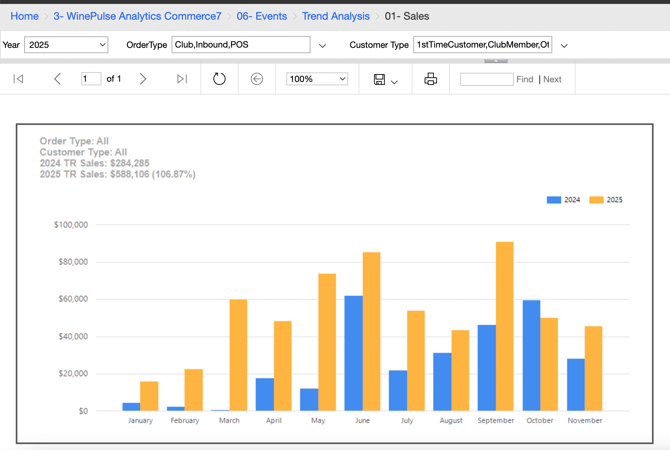
Task: Go to 06- Events breadcrumb
Action: click(261, 16)
